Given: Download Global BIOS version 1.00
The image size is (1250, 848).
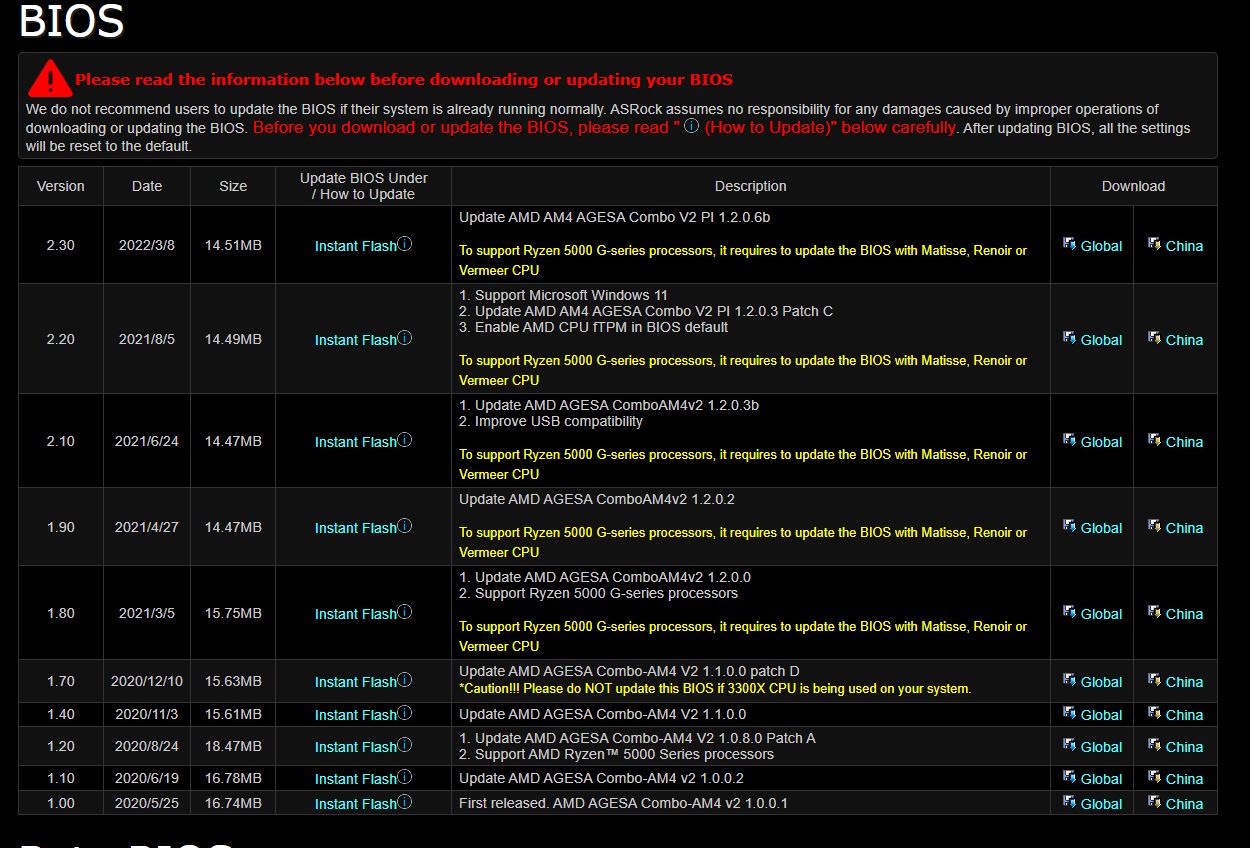Looking at the screenshot, I should [1101, 804].
